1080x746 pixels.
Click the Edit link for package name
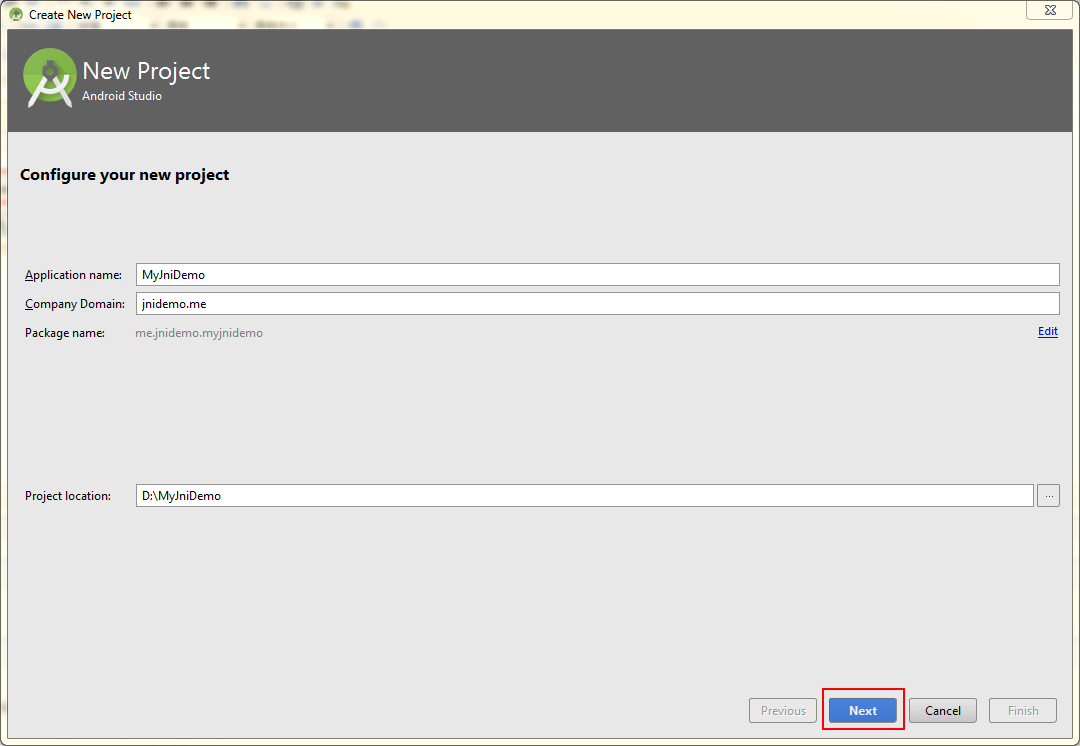coord(1048,331)
